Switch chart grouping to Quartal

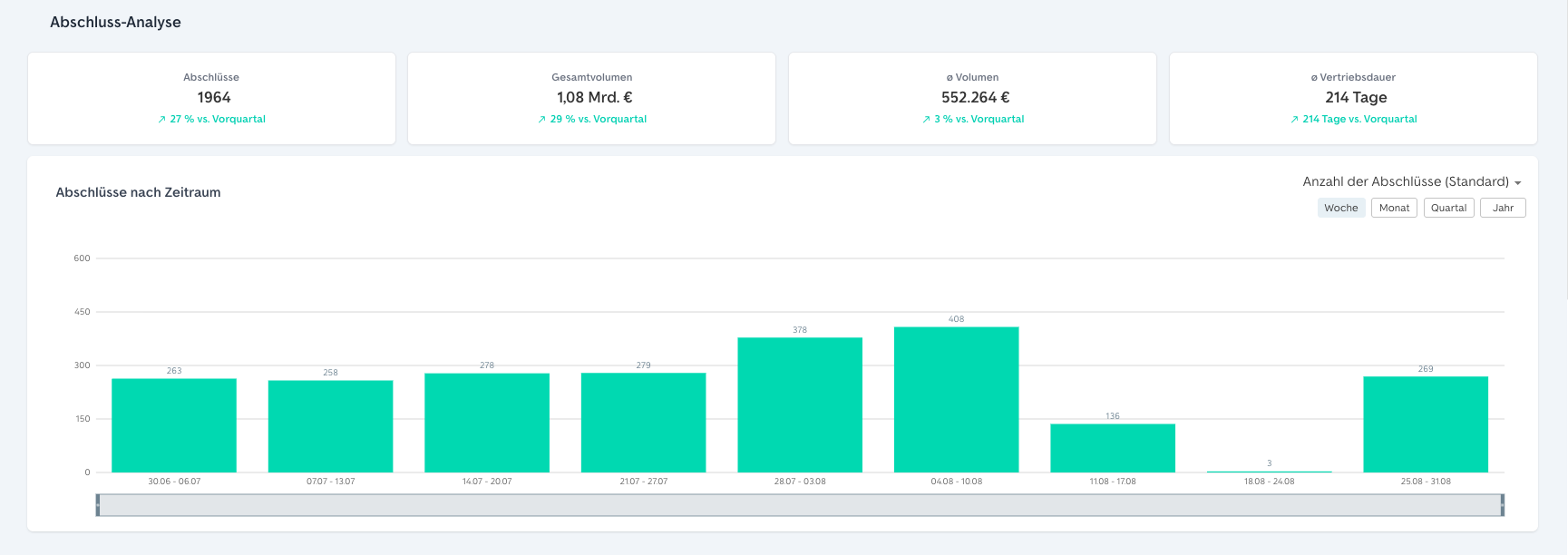click(x=1448, y=208)
